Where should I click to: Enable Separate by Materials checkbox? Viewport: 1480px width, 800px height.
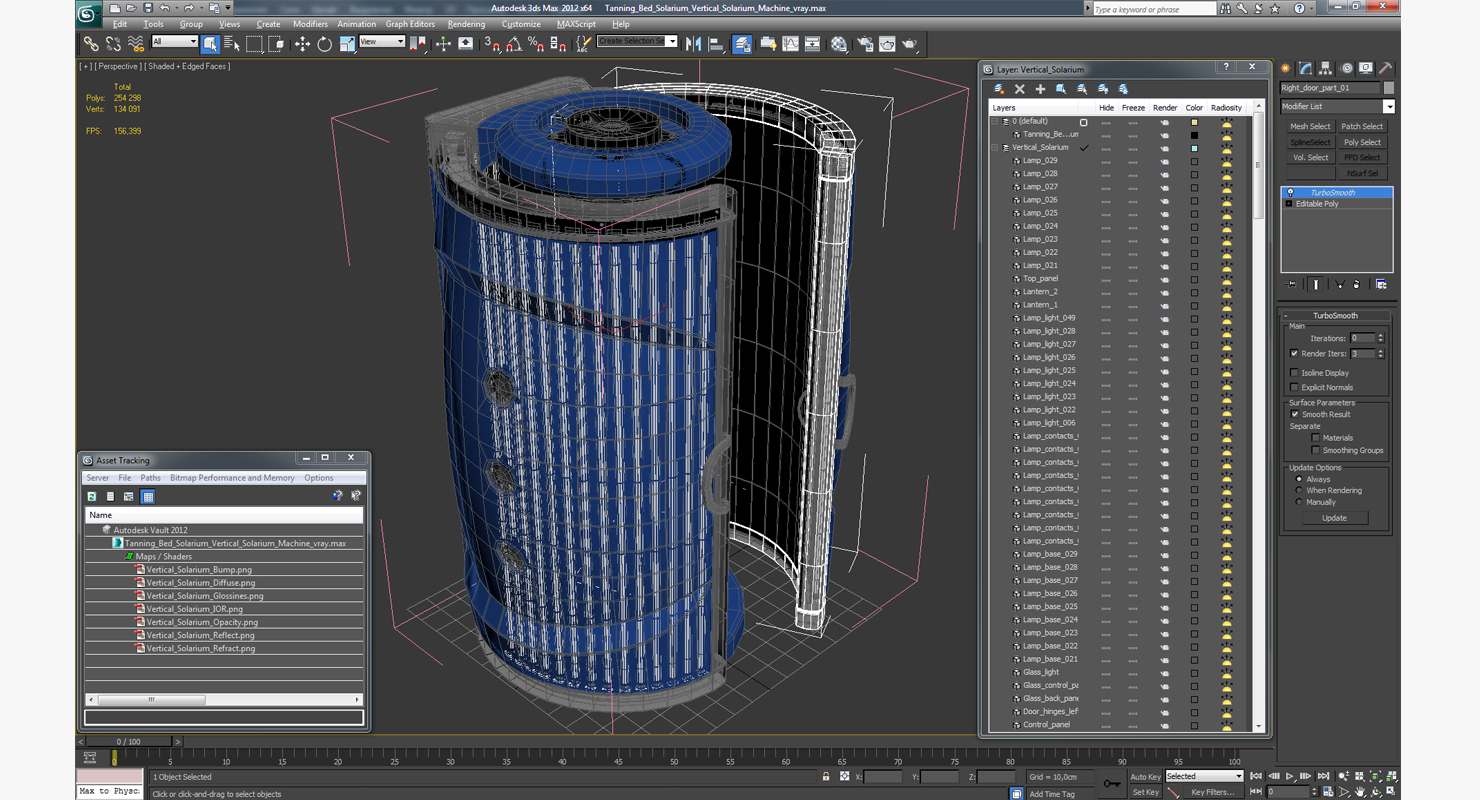1316,438
